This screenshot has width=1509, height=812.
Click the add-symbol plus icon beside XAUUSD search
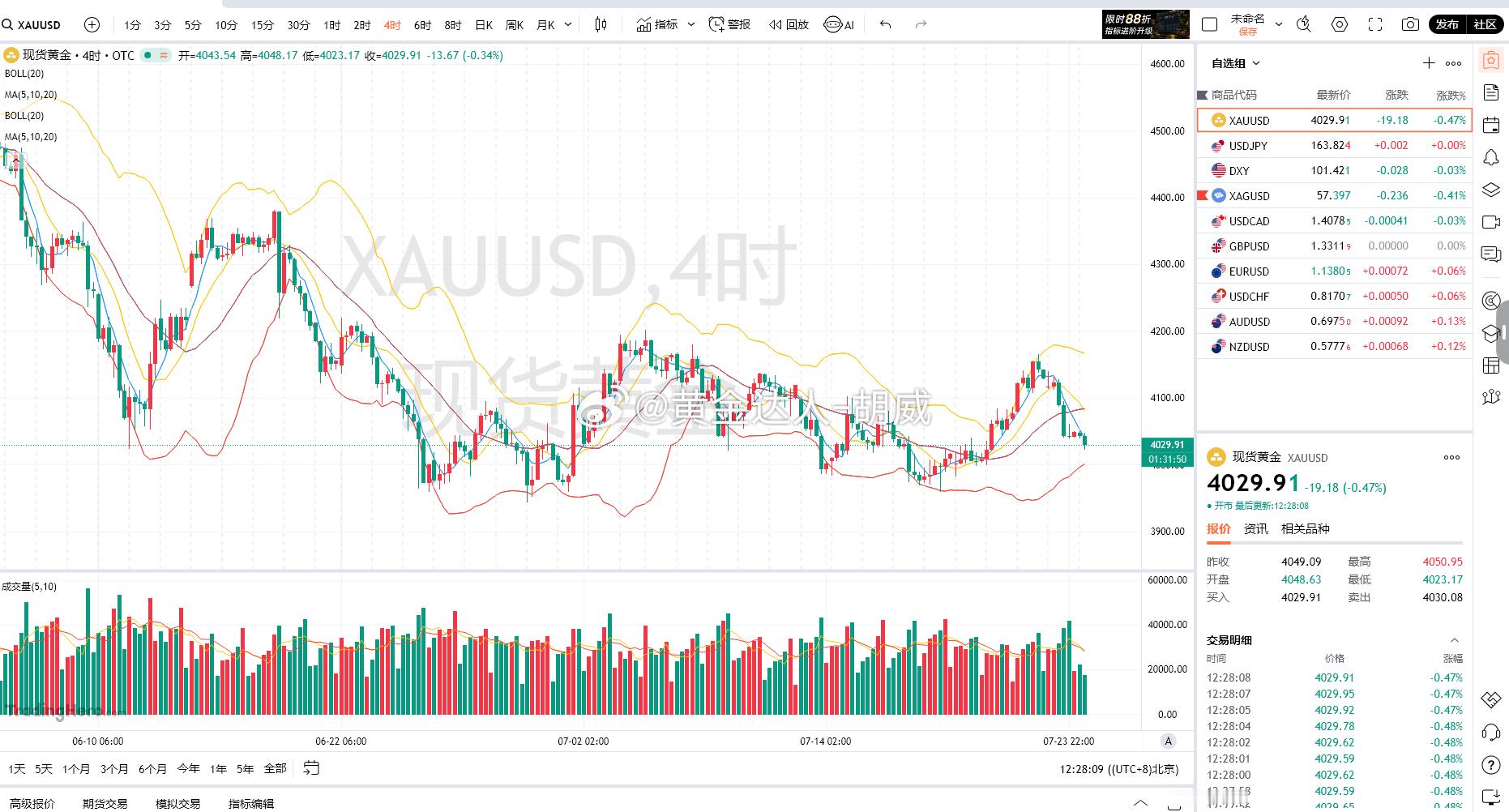(92, 25)
